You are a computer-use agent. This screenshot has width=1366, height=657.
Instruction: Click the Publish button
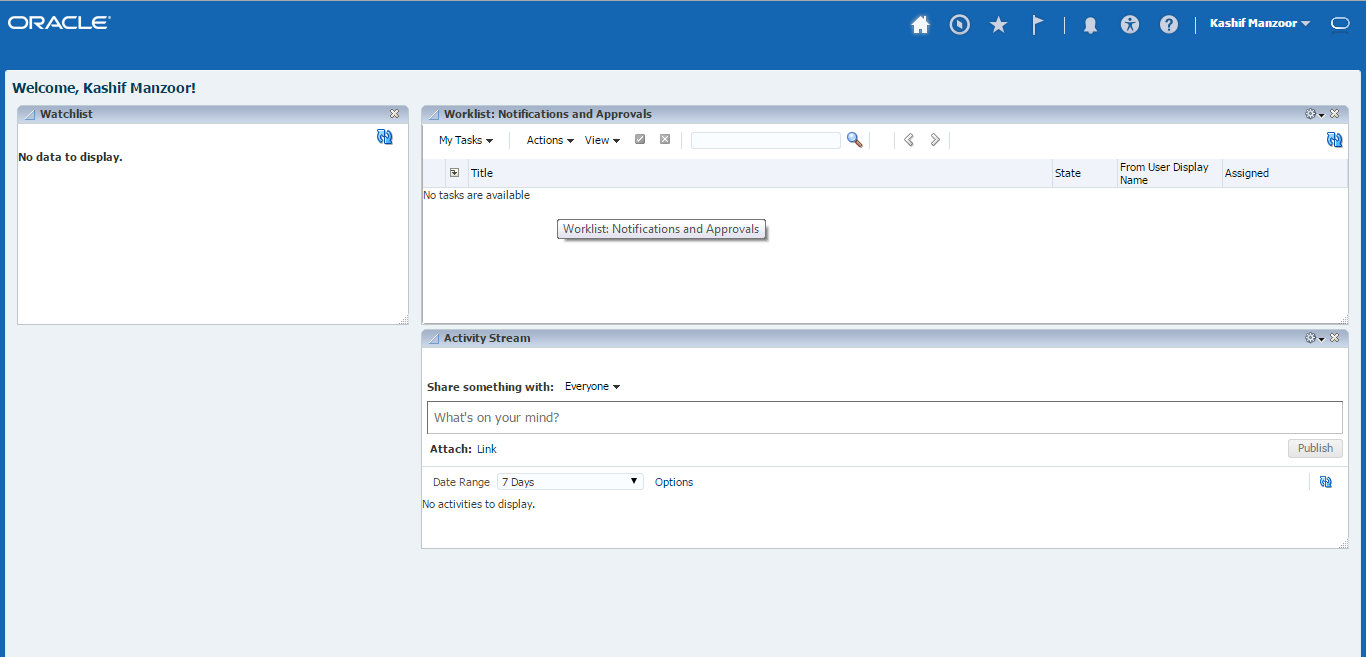[x=1315, y=448]
